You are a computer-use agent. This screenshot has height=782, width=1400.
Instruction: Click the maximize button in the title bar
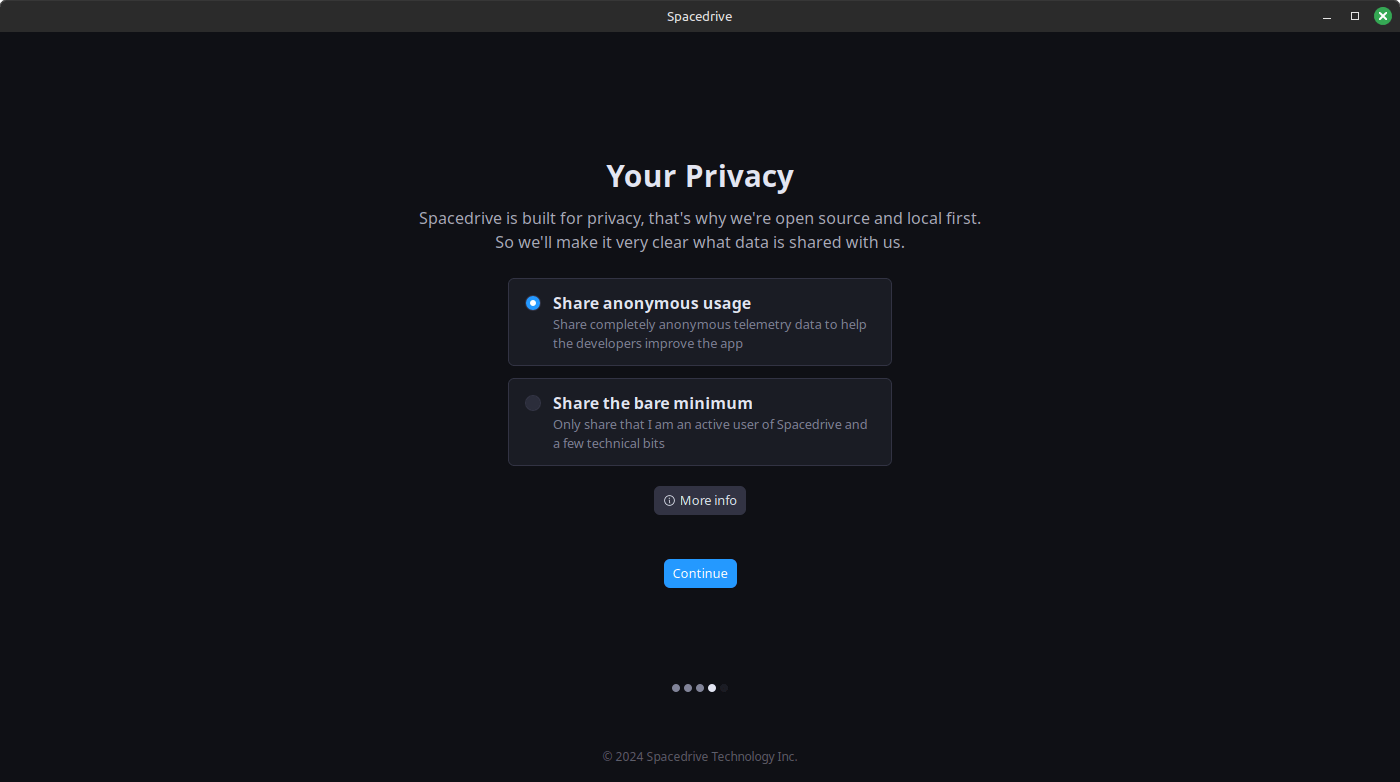1355,16
